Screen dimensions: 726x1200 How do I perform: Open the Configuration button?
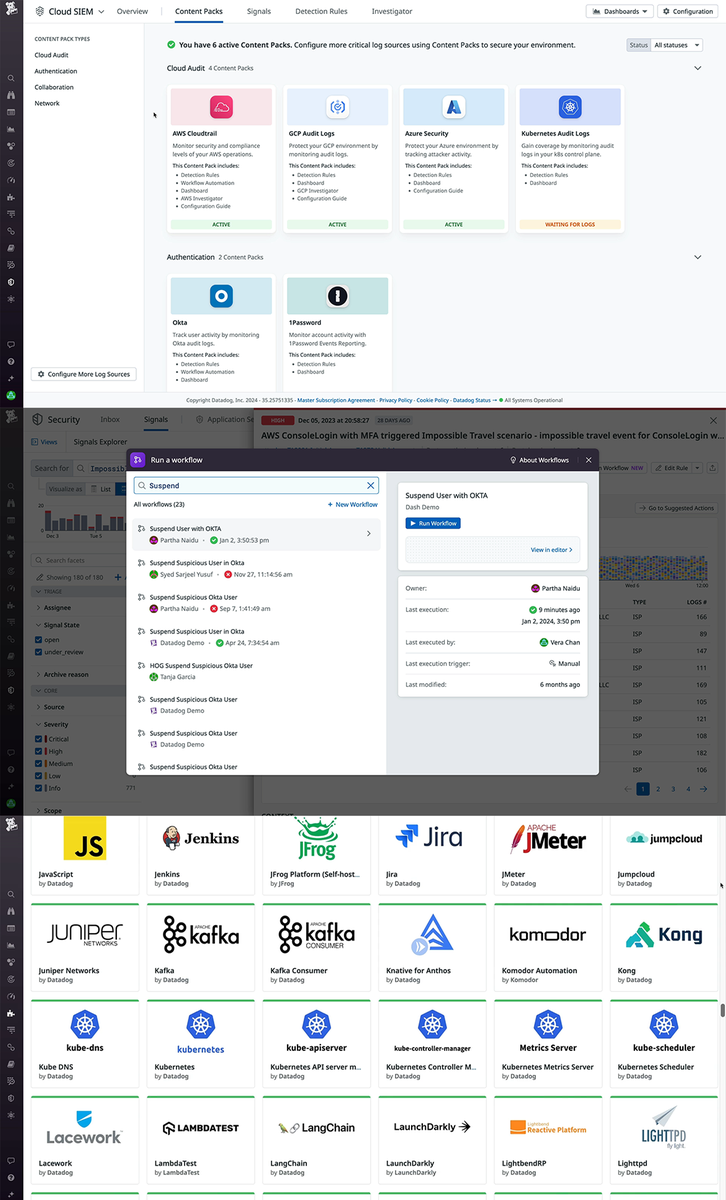pyautogui.click(x=687, y=12)
